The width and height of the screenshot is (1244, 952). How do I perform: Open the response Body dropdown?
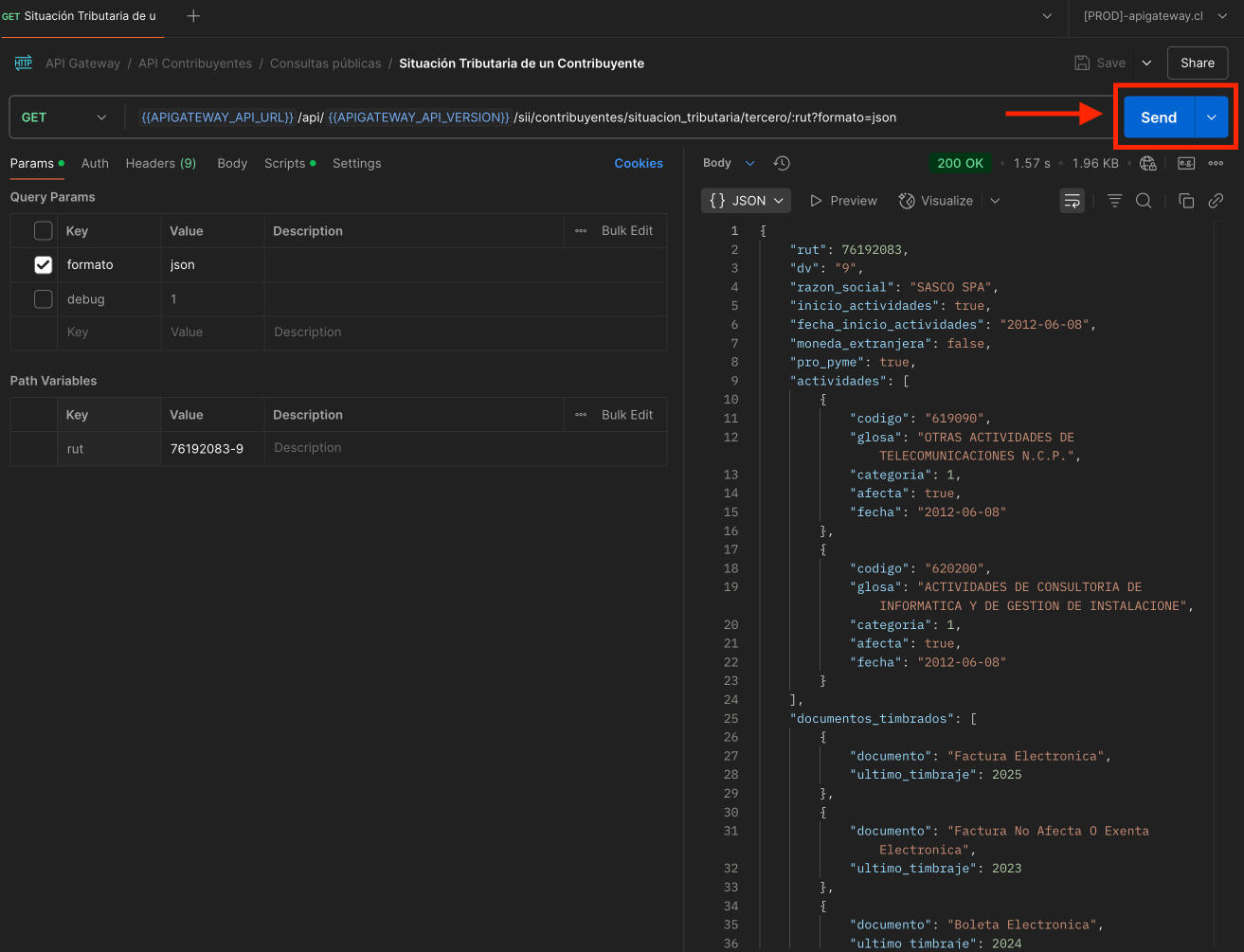(x=729, y=163)
